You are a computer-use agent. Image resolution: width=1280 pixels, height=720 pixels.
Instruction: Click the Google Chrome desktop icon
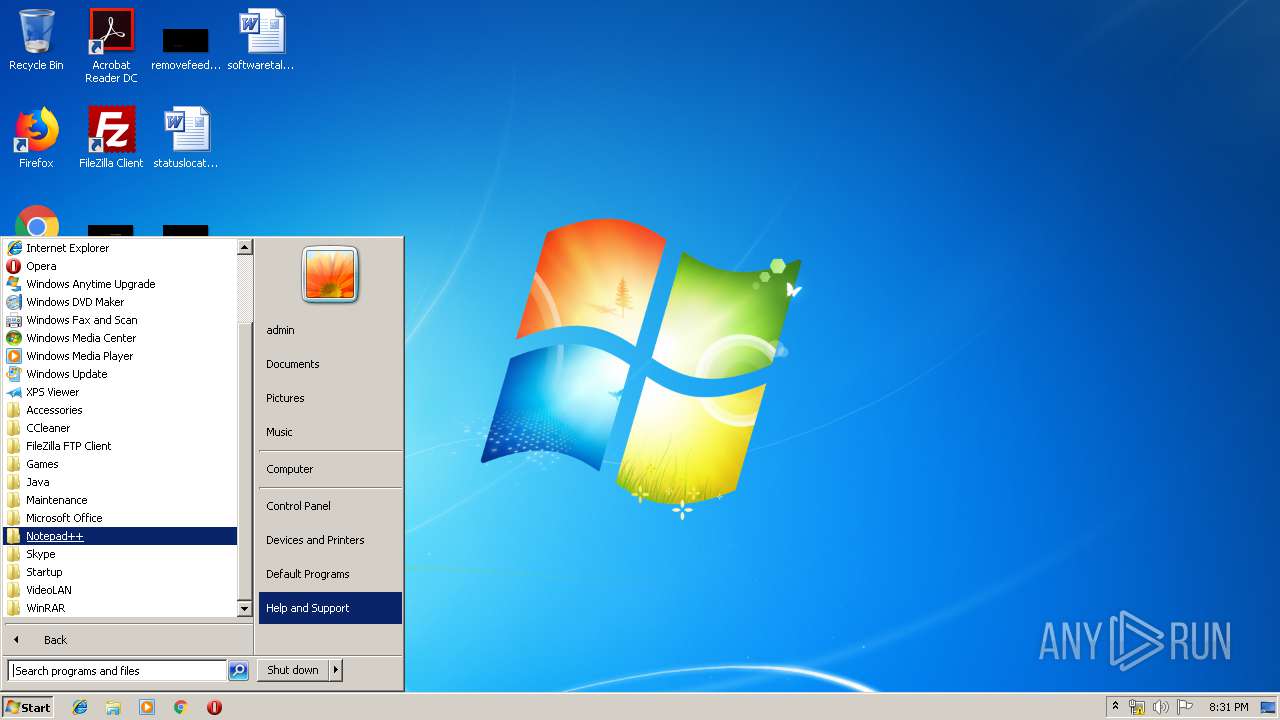[37, 222]
